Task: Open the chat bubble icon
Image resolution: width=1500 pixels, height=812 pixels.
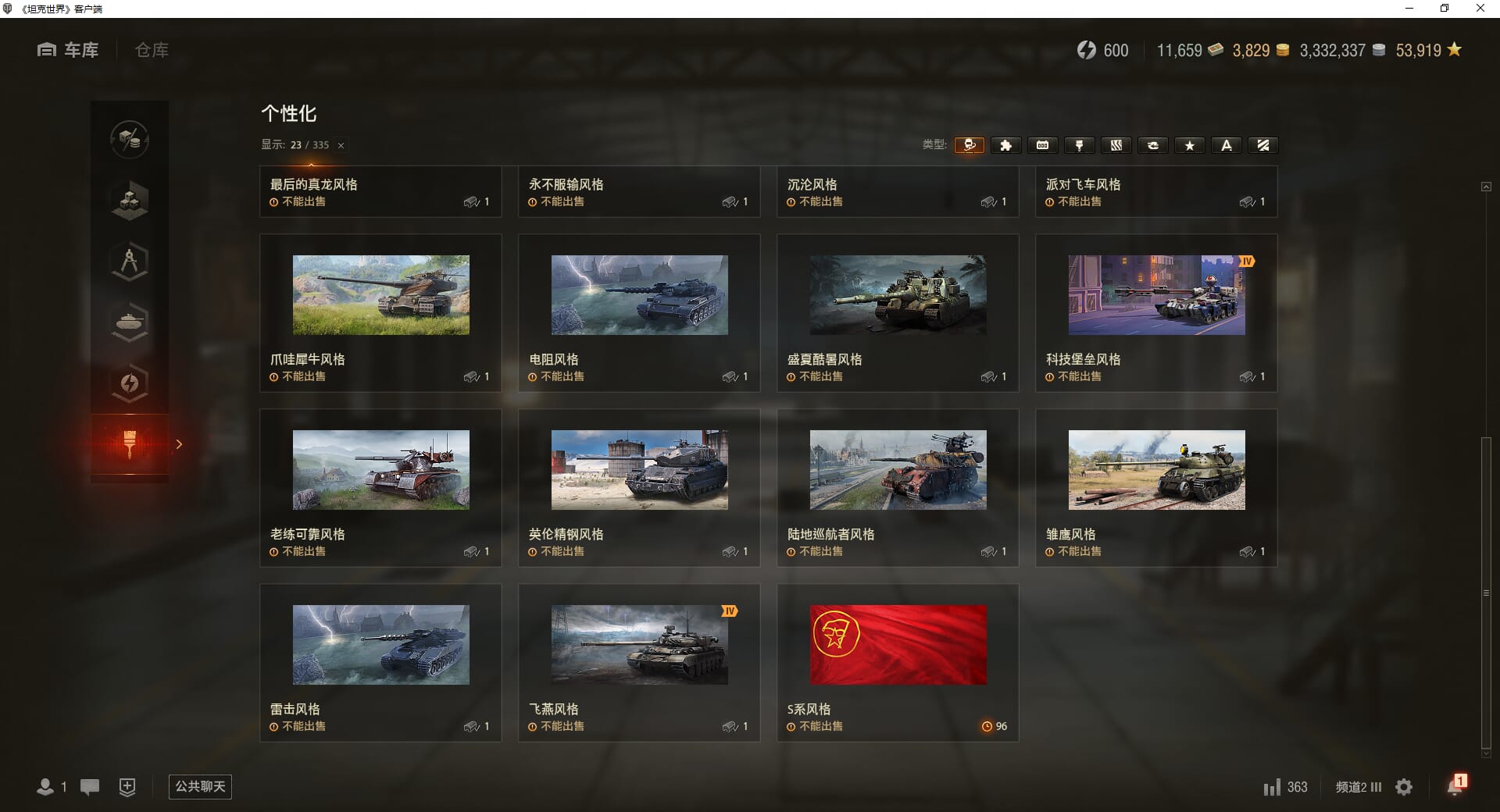Action: tap(90, 787)
